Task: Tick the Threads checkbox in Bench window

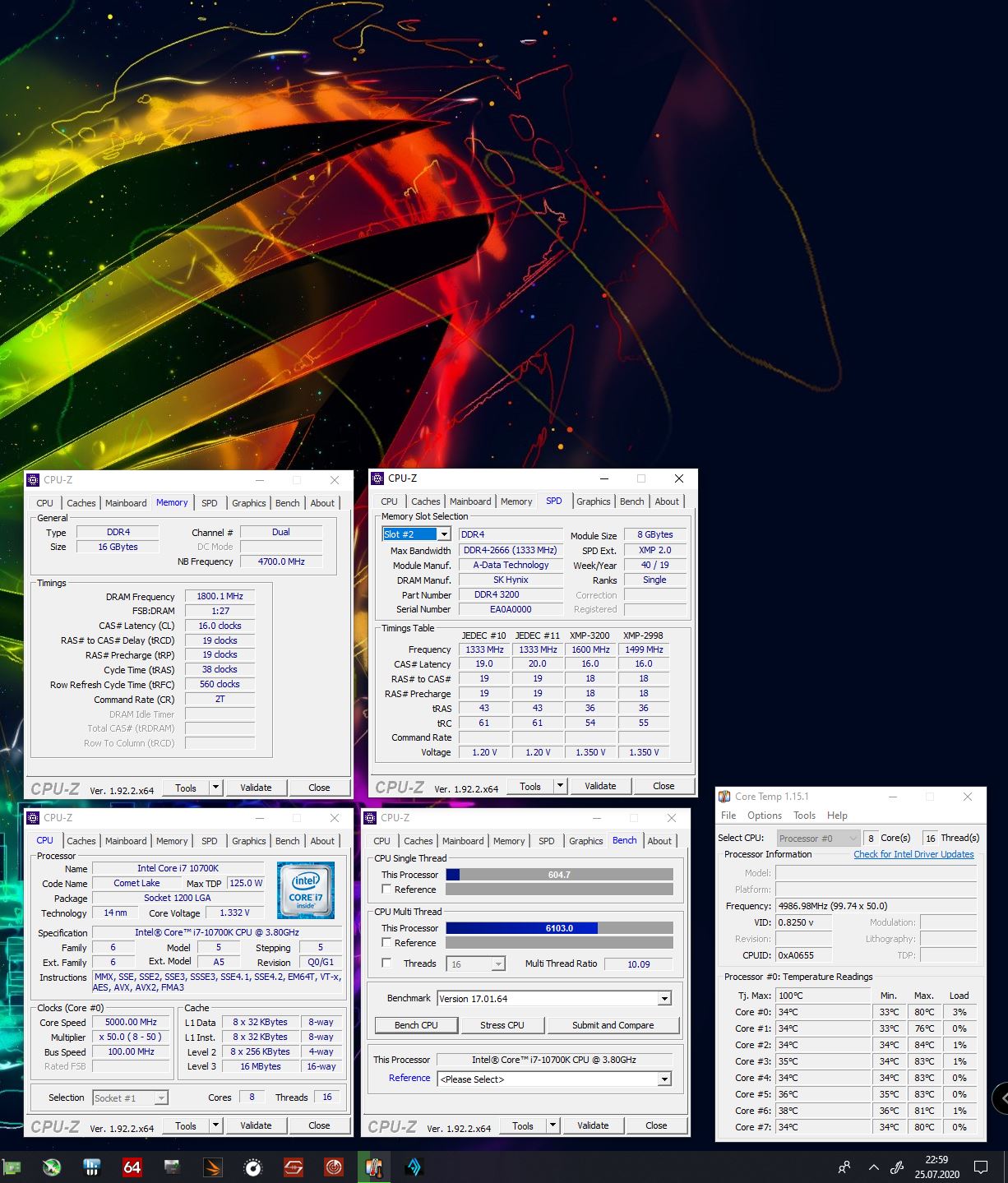Action: coord(386,963)
